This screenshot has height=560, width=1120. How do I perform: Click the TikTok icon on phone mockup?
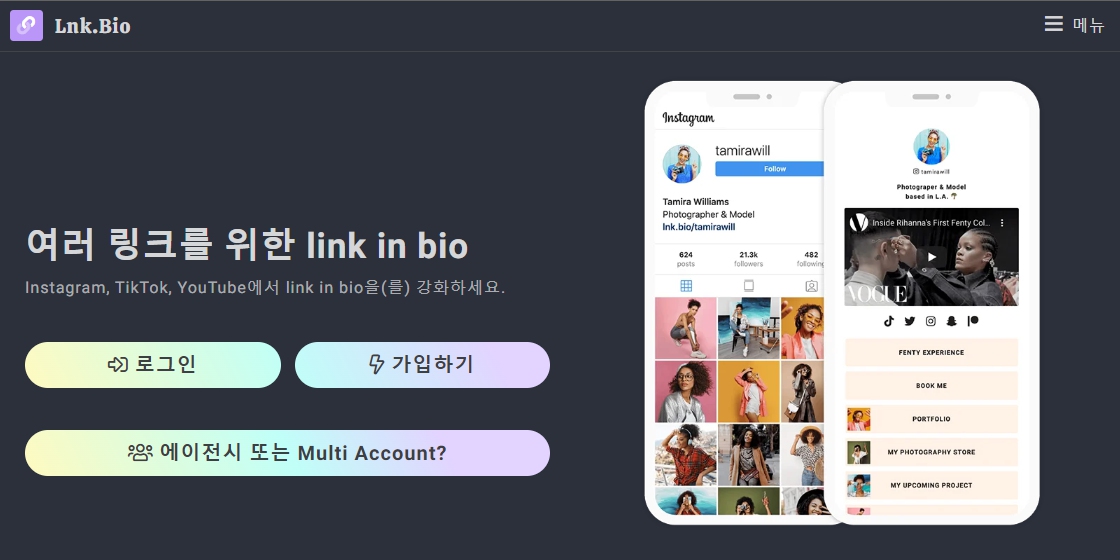pyautogui.click(x=889, y=321)
